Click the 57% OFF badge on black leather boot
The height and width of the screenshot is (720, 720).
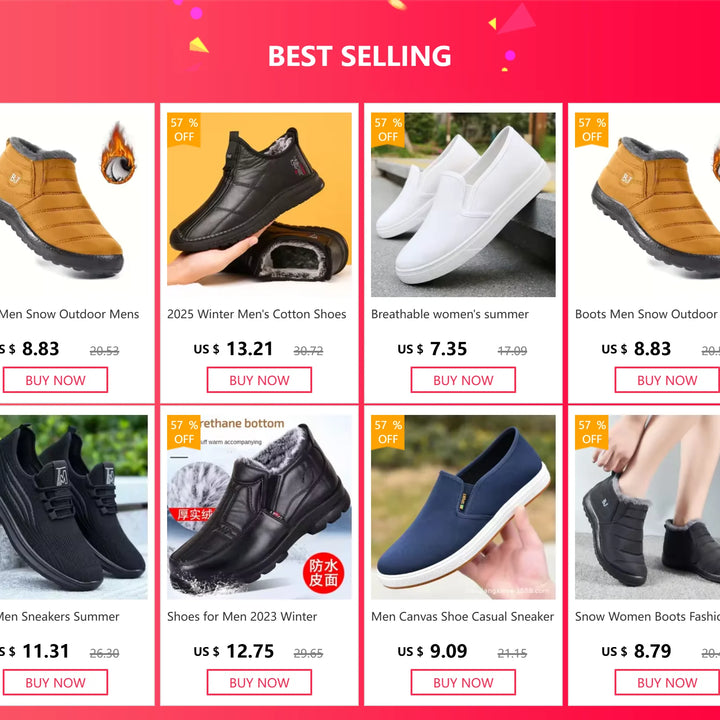click(184, 433)
